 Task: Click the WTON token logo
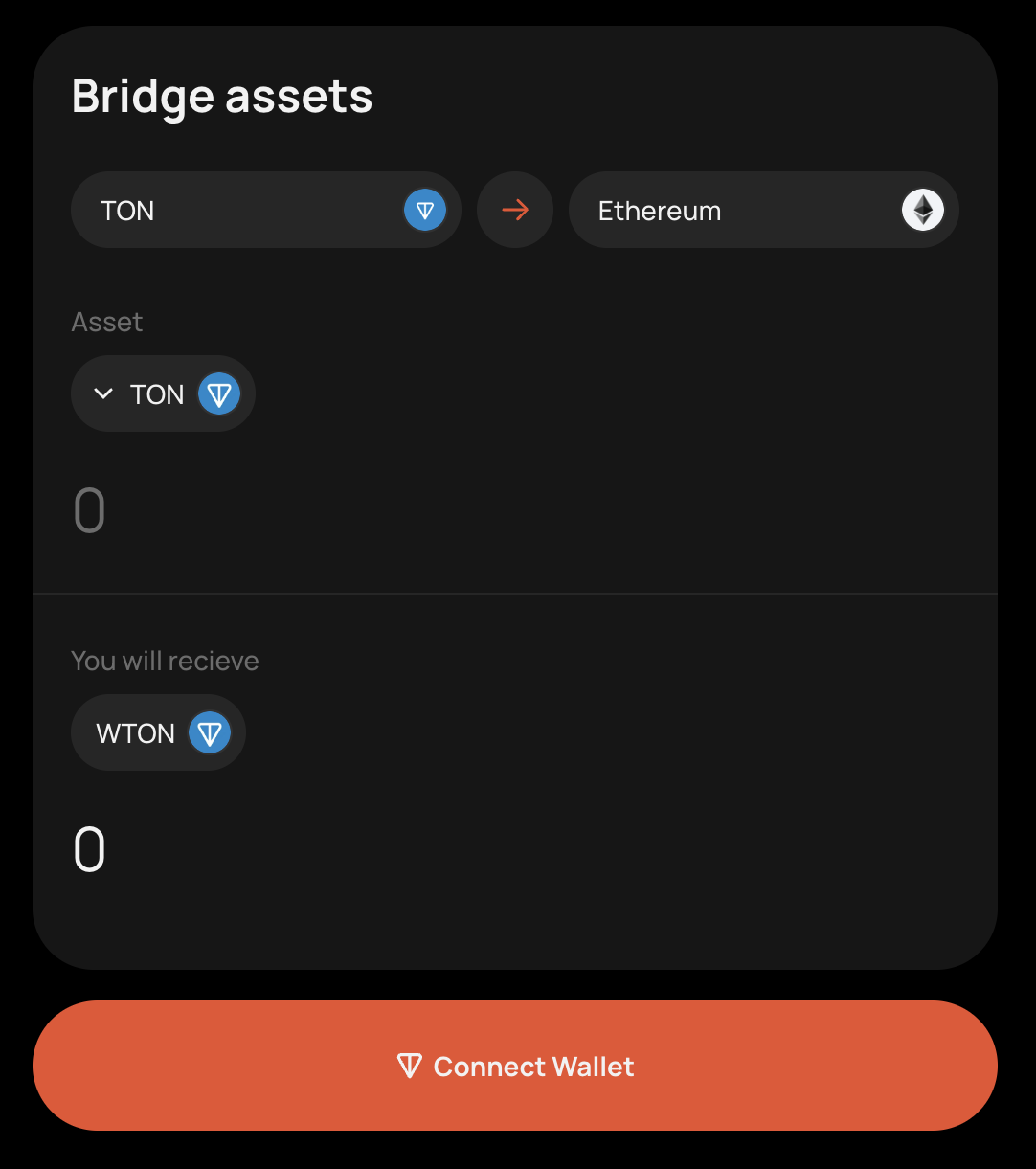point(209,732)
